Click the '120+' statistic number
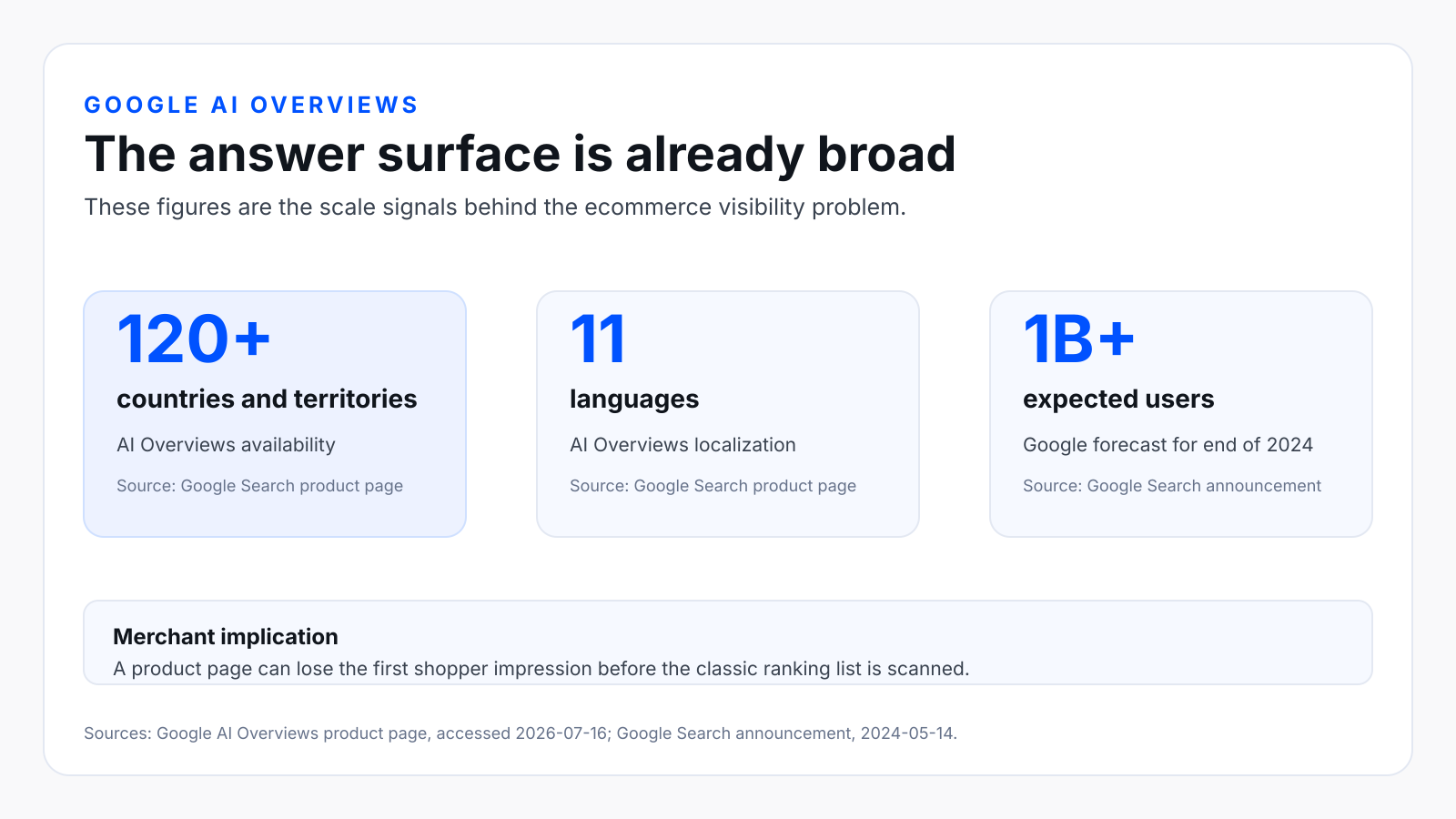 pyautogui.click(x=194, y=339)
